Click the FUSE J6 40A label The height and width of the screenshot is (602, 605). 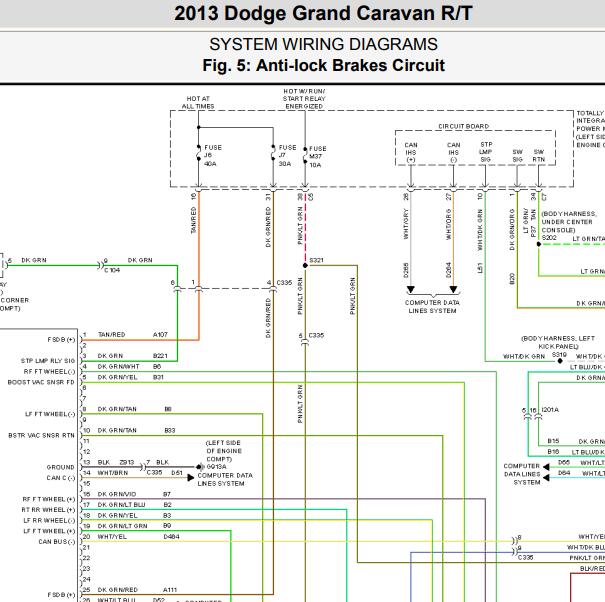click(x=213, y=156)
